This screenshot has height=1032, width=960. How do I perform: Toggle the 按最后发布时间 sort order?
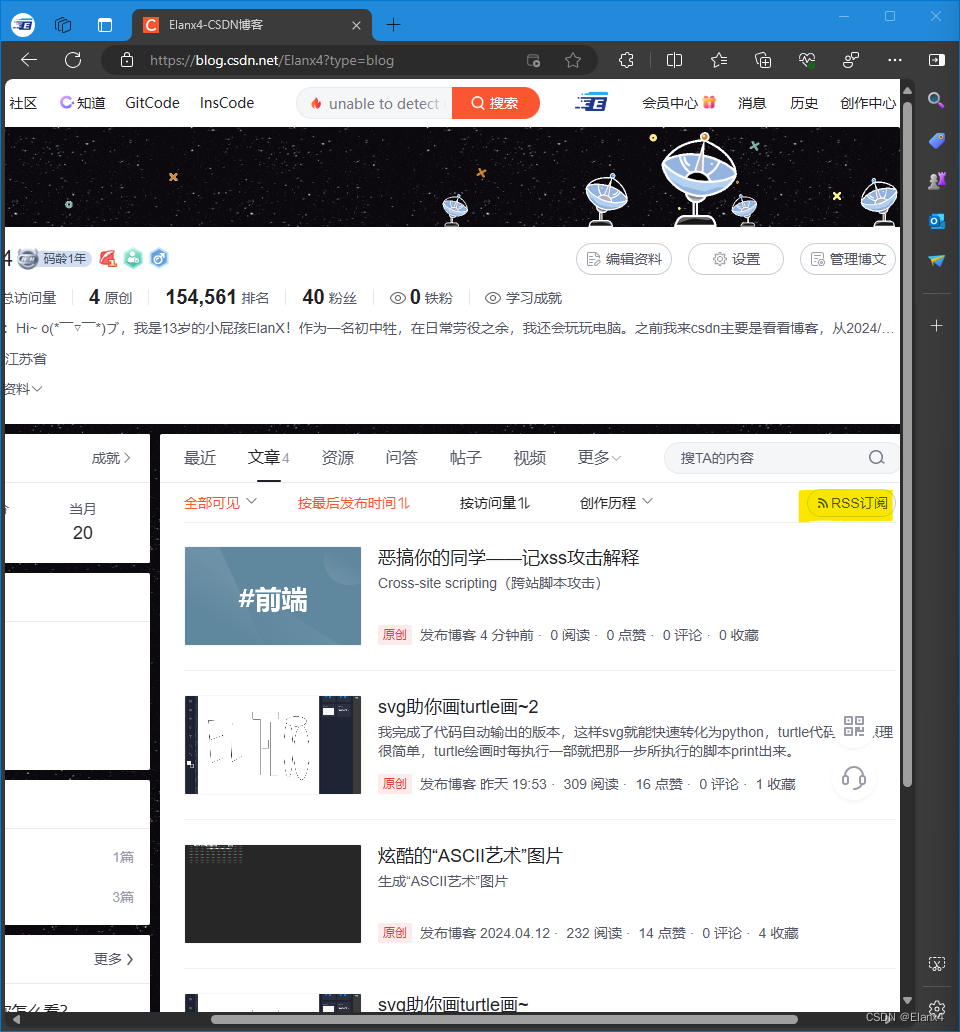coord(354,503)
